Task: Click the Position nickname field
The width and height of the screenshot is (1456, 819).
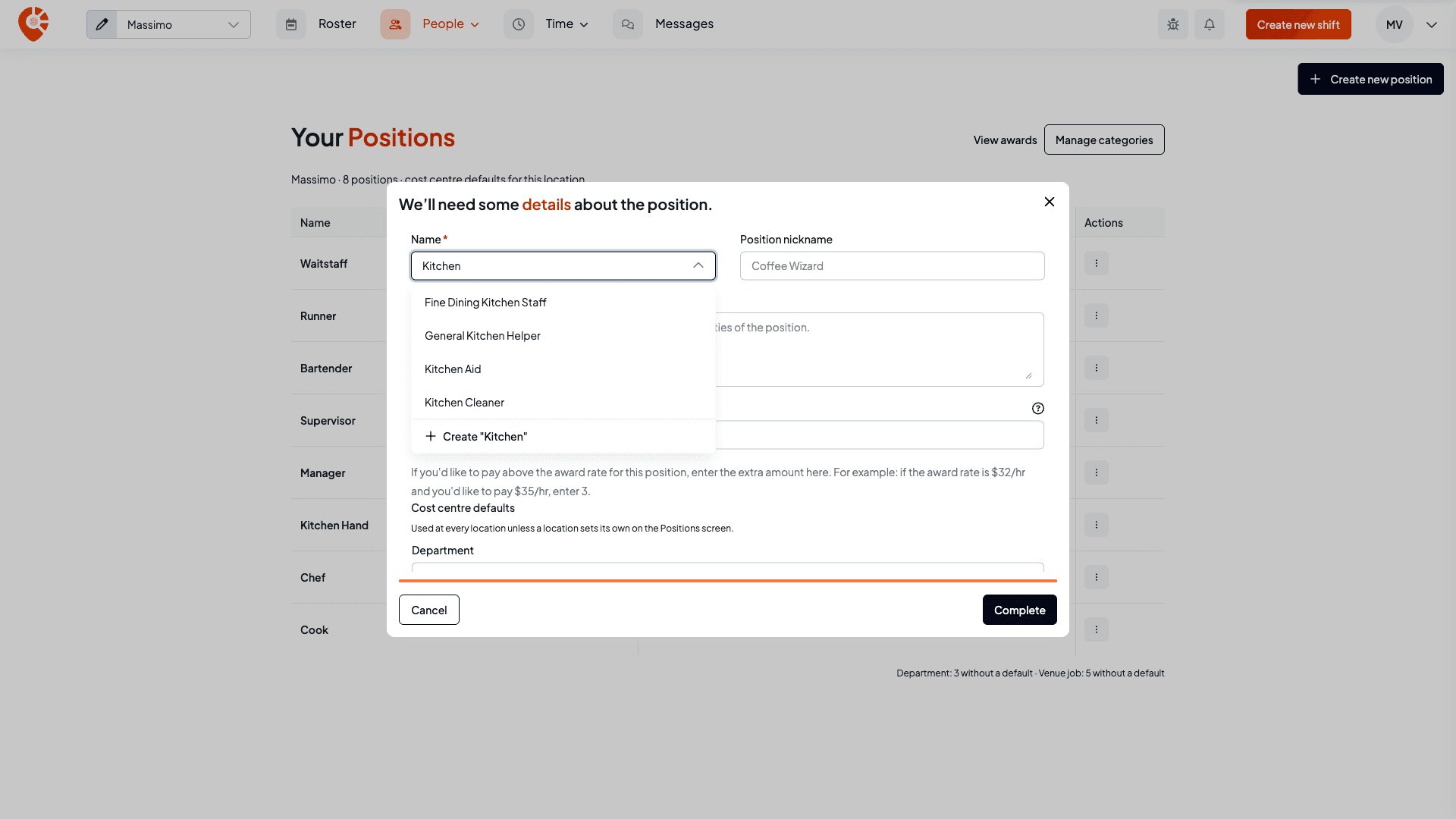Action: [x=893, y=265]
